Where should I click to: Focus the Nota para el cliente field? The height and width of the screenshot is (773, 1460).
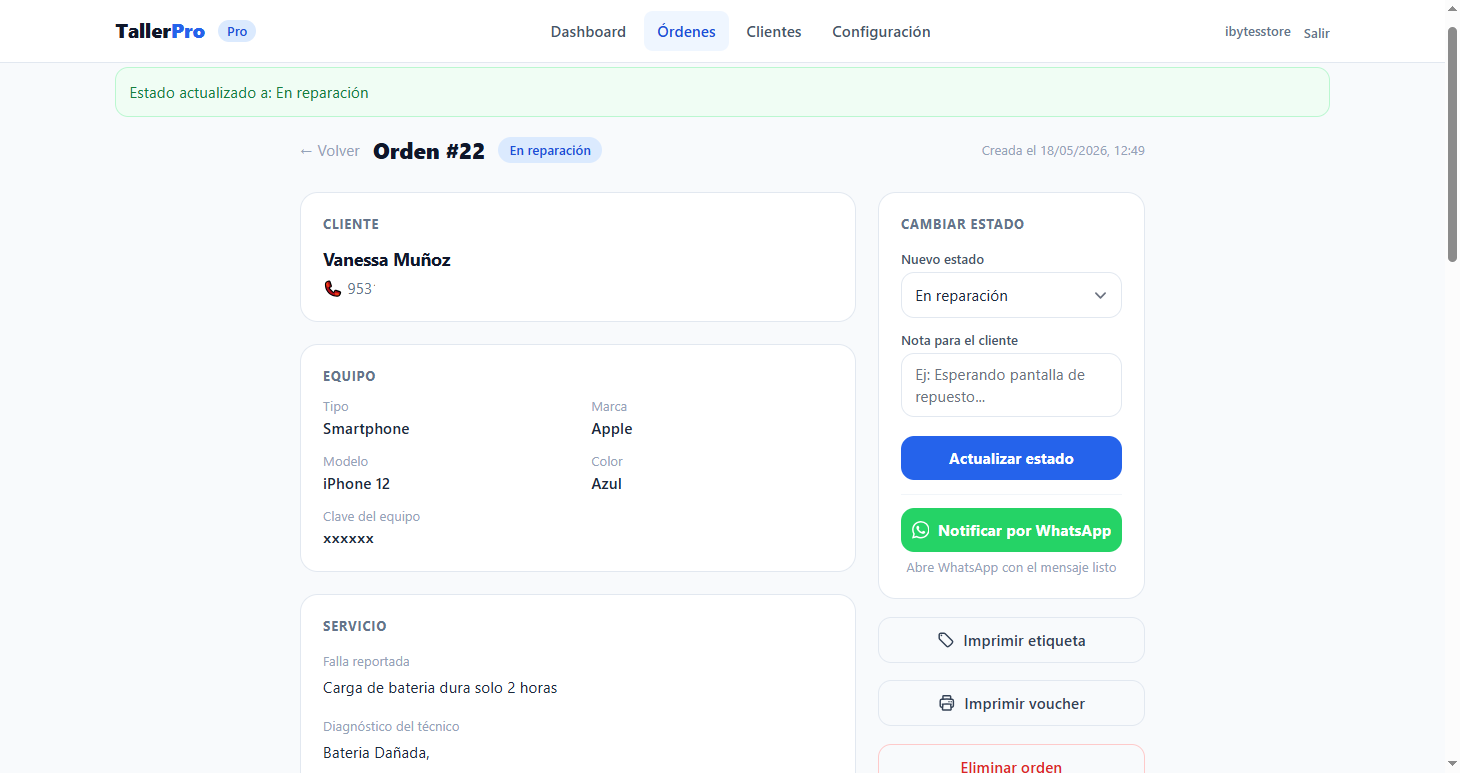[x=1011, y=385]
